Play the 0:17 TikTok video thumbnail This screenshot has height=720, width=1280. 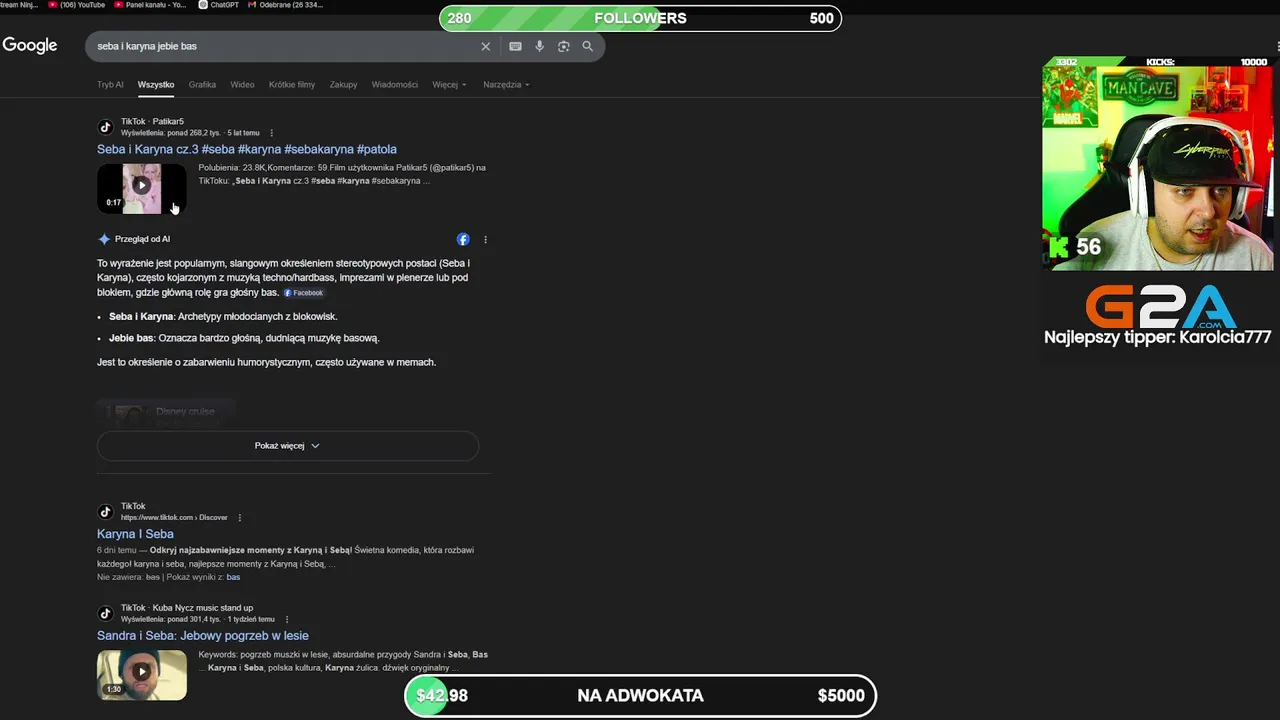(x=141, y=188)
